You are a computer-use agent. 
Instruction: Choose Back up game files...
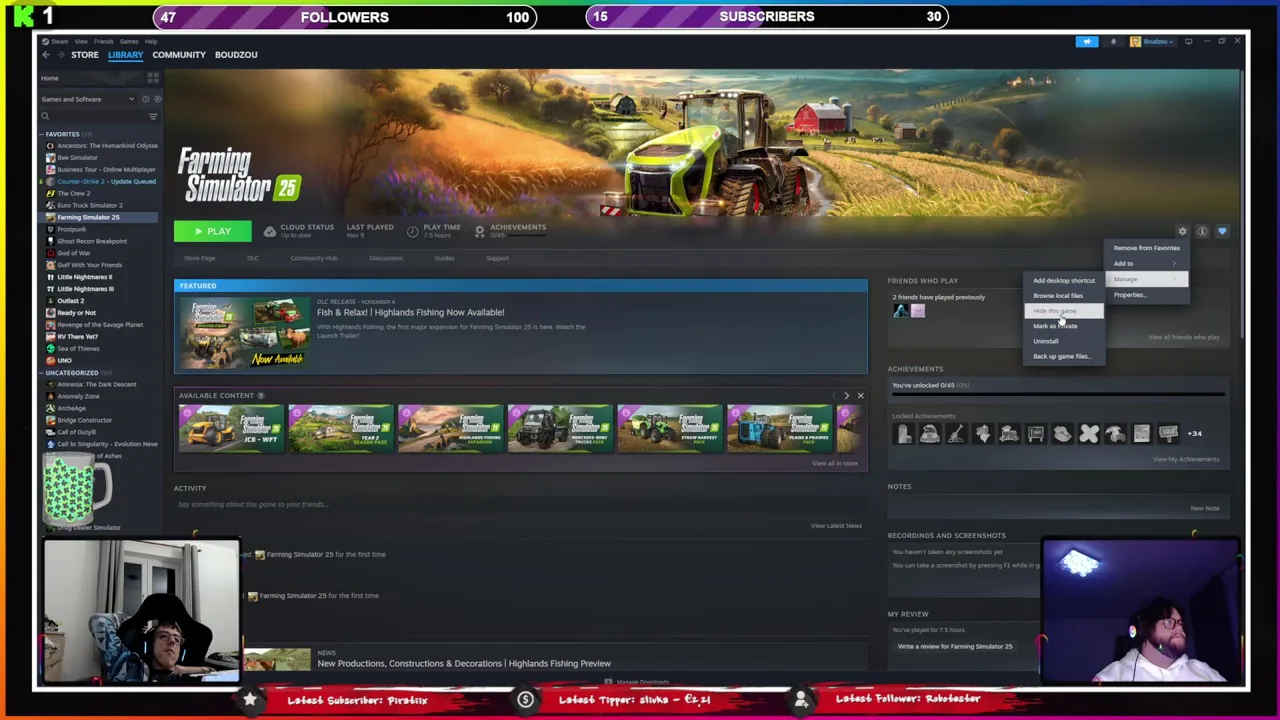tap(1064, 356)
